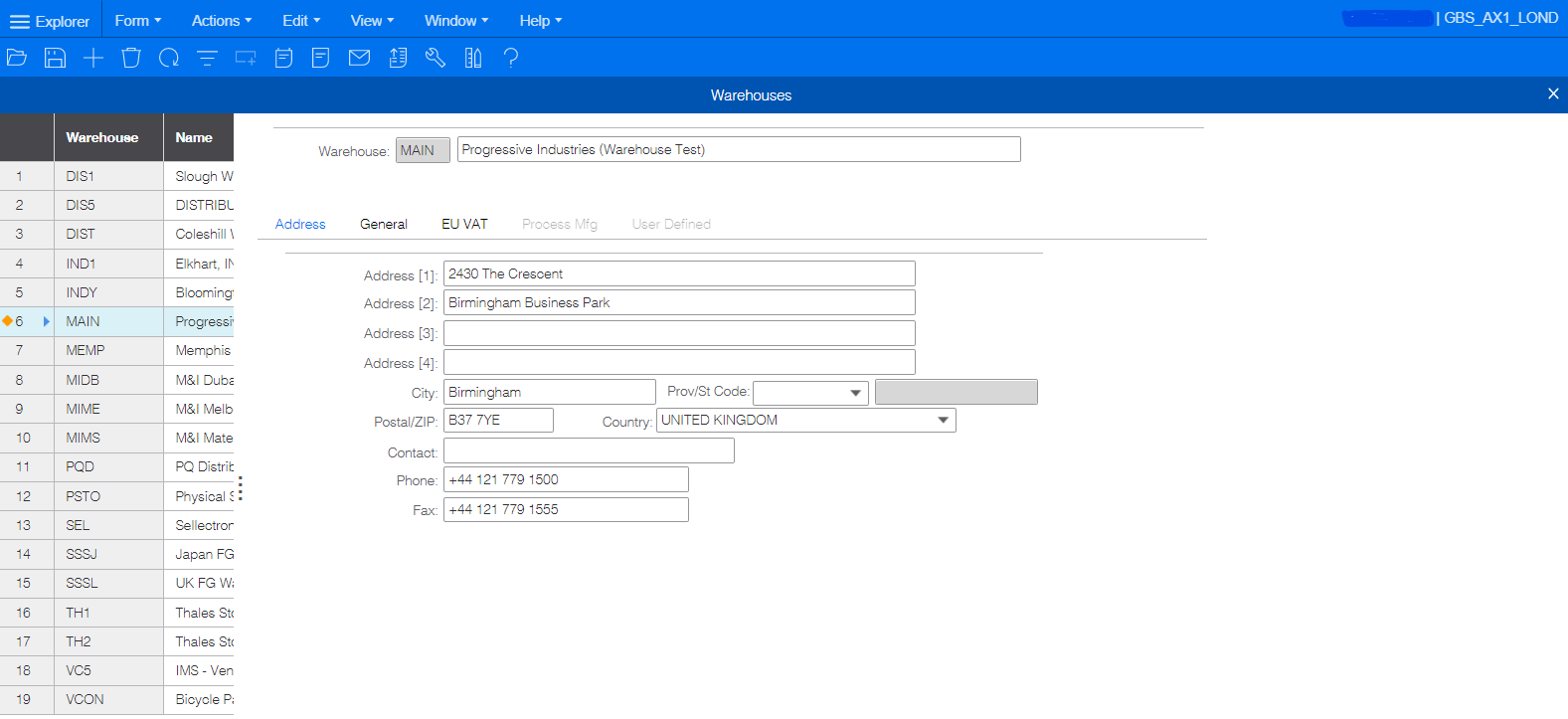
Task: Refresh the form with the circular arrow icon
Action: coord(169,58)
